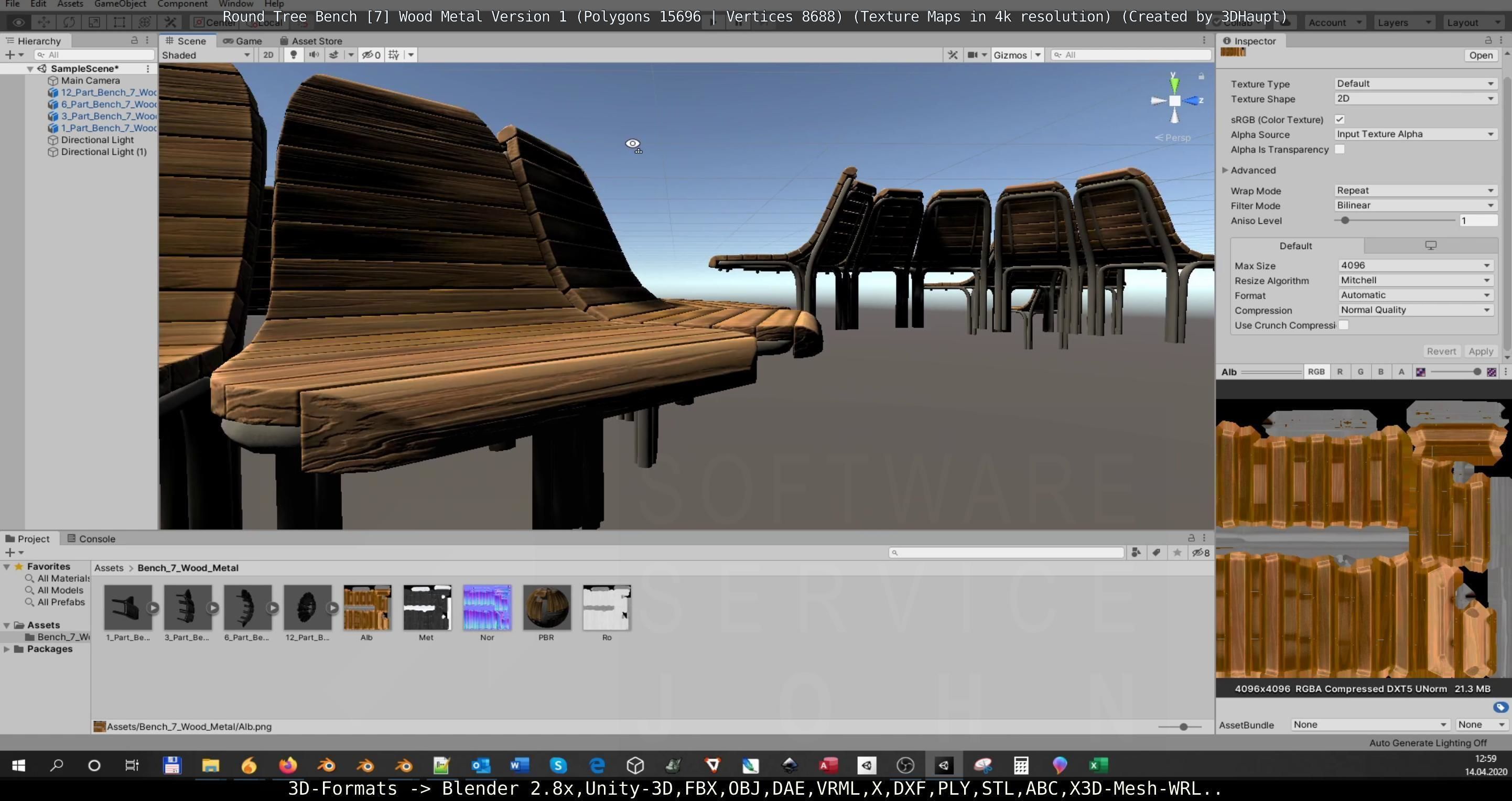Click the scene camera settings icon
Image resolution: width=1512 pixels, height=801 pixels.
973,55
